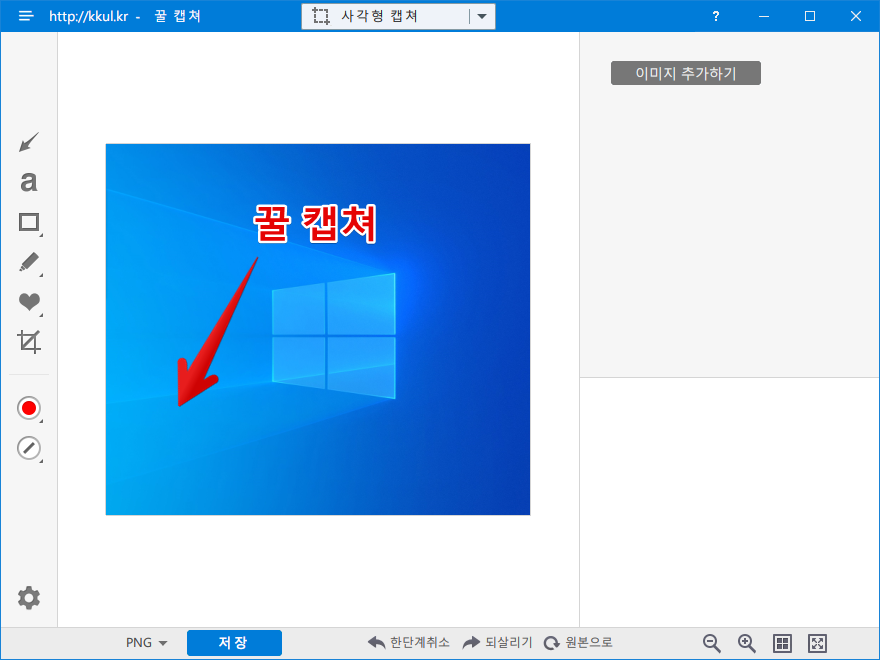Maximize the 꿀 캡쳐 window
The image size is (880, 660).
coord(810,16)
